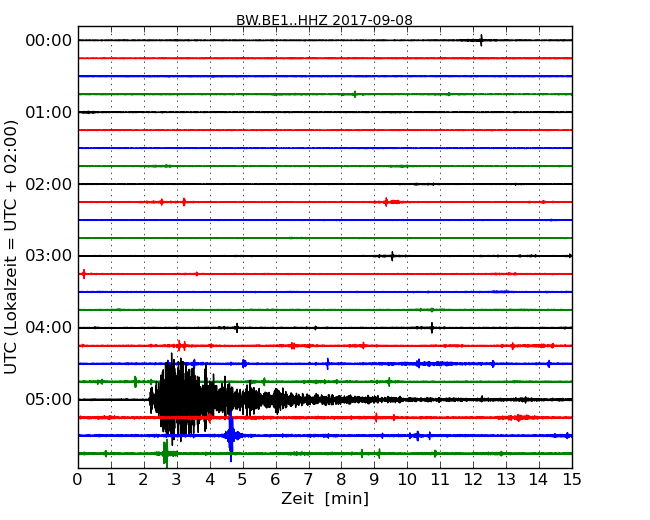Select x-axis tick label 7
Screen dimensions: 650x520
pos(308,479)
